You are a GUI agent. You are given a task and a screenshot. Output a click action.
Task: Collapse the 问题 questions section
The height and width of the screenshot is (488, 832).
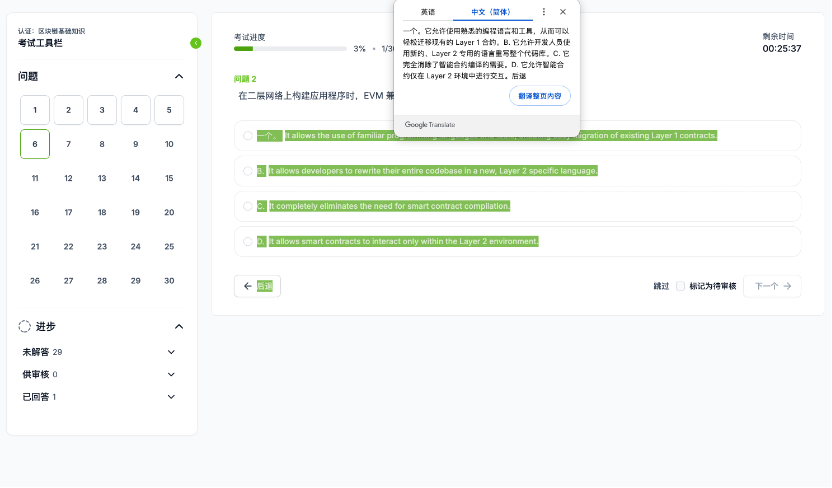(179, 76)
